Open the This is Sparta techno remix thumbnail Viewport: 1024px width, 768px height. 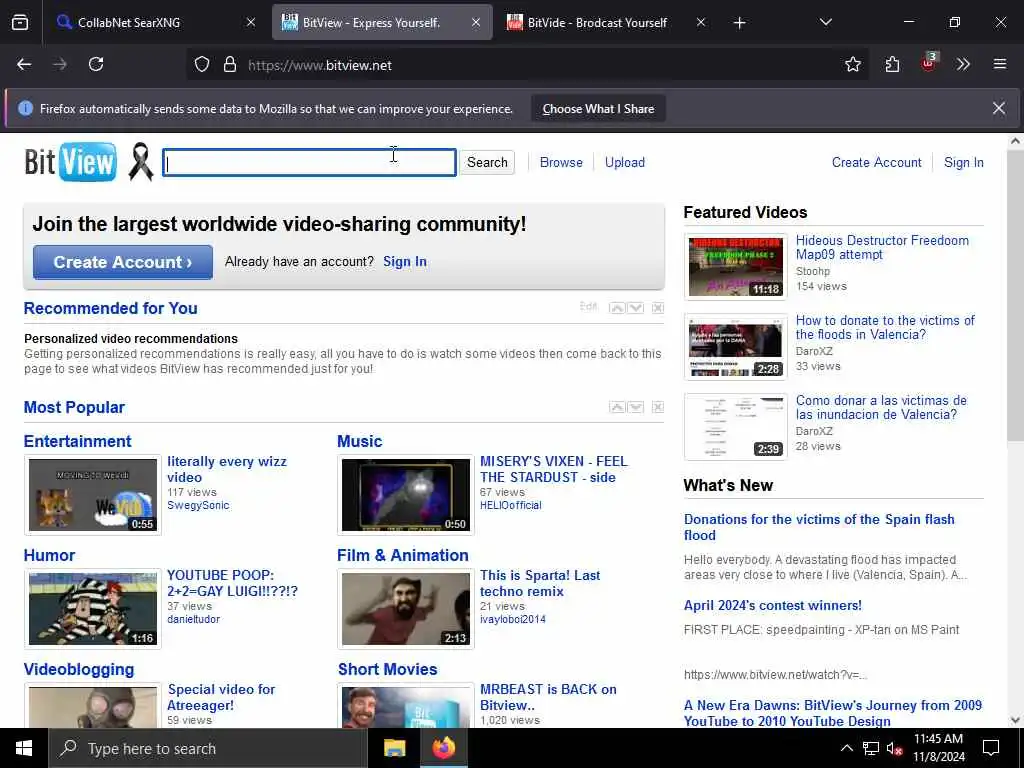[x=406, y=609]
